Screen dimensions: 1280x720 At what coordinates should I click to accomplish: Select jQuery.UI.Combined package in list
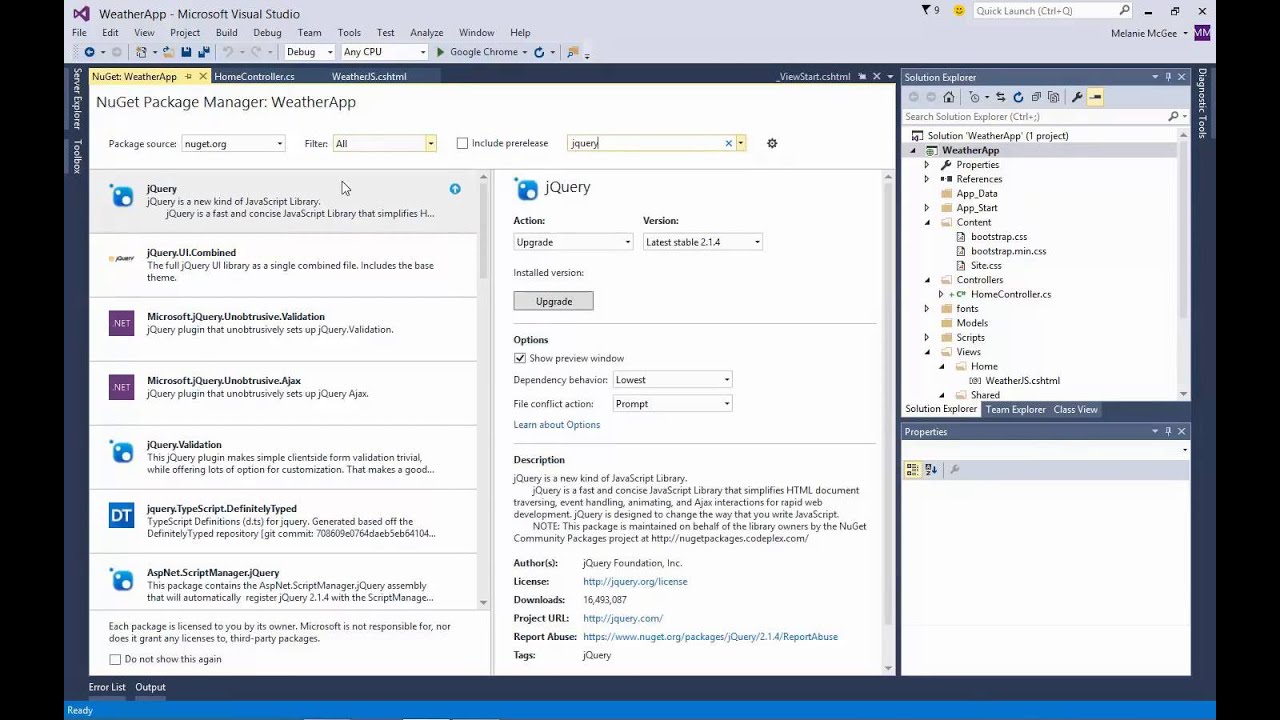(283, 265)
